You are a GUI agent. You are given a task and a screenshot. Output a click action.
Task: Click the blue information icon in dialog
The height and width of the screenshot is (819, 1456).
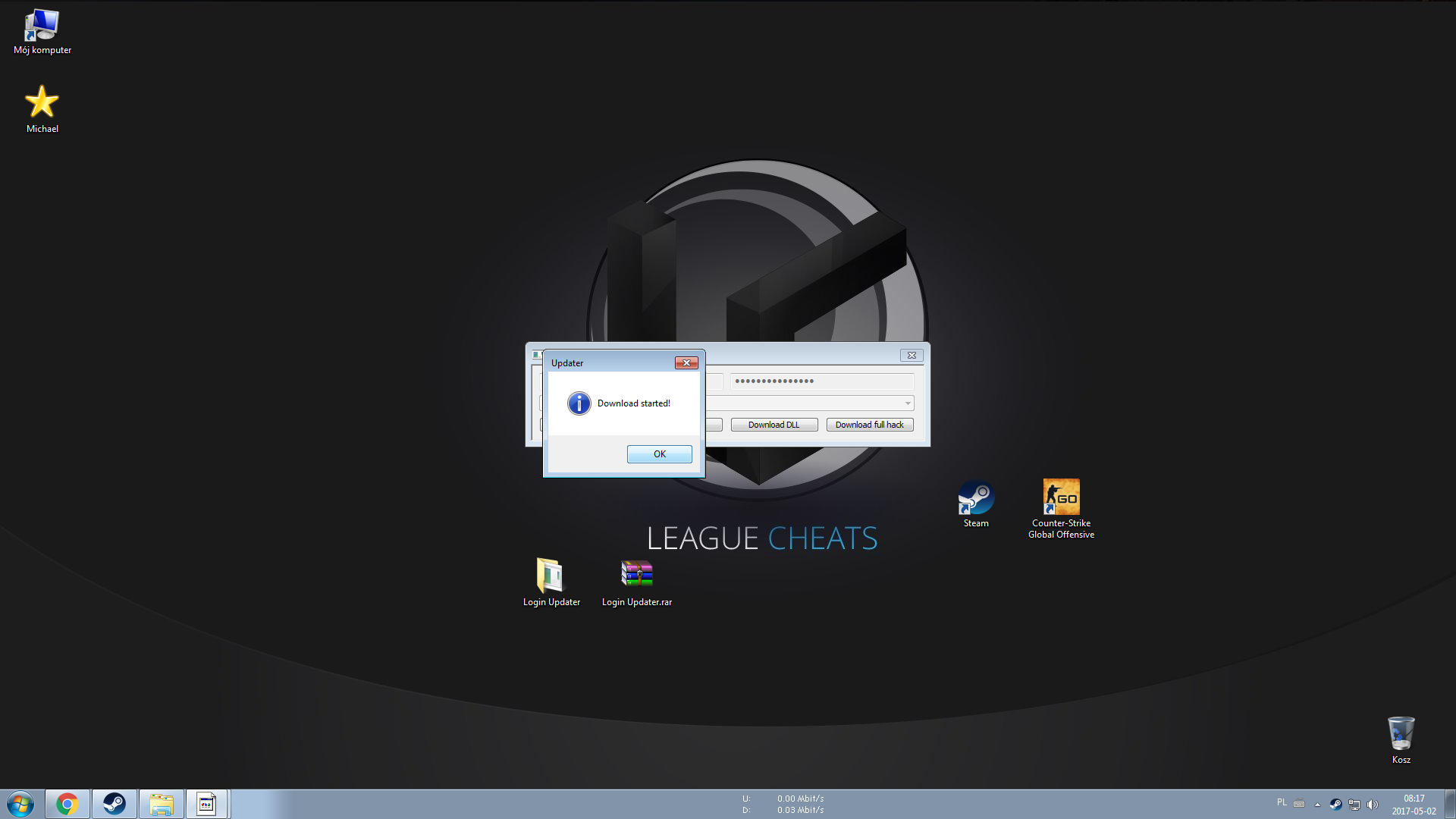pos(579,403)
